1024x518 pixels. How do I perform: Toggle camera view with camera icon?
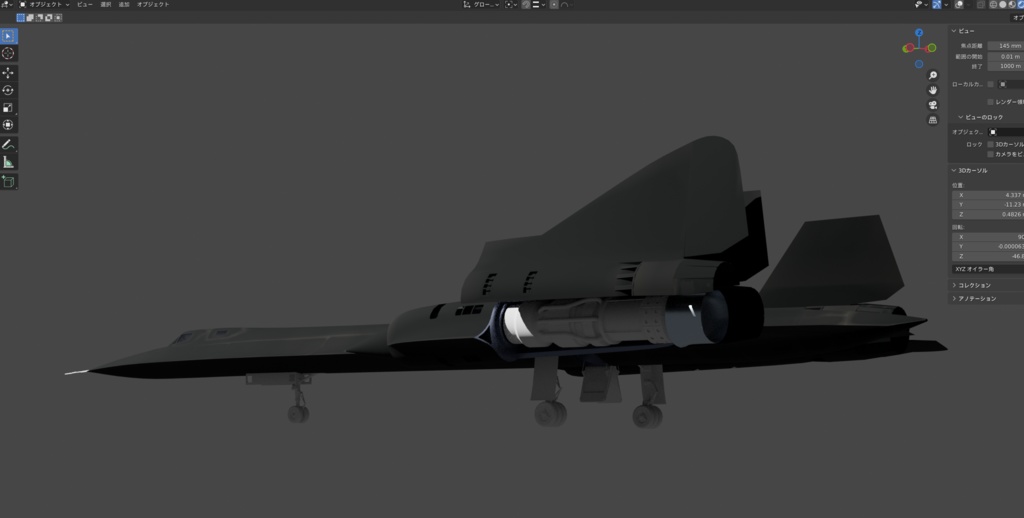[933, 105]
